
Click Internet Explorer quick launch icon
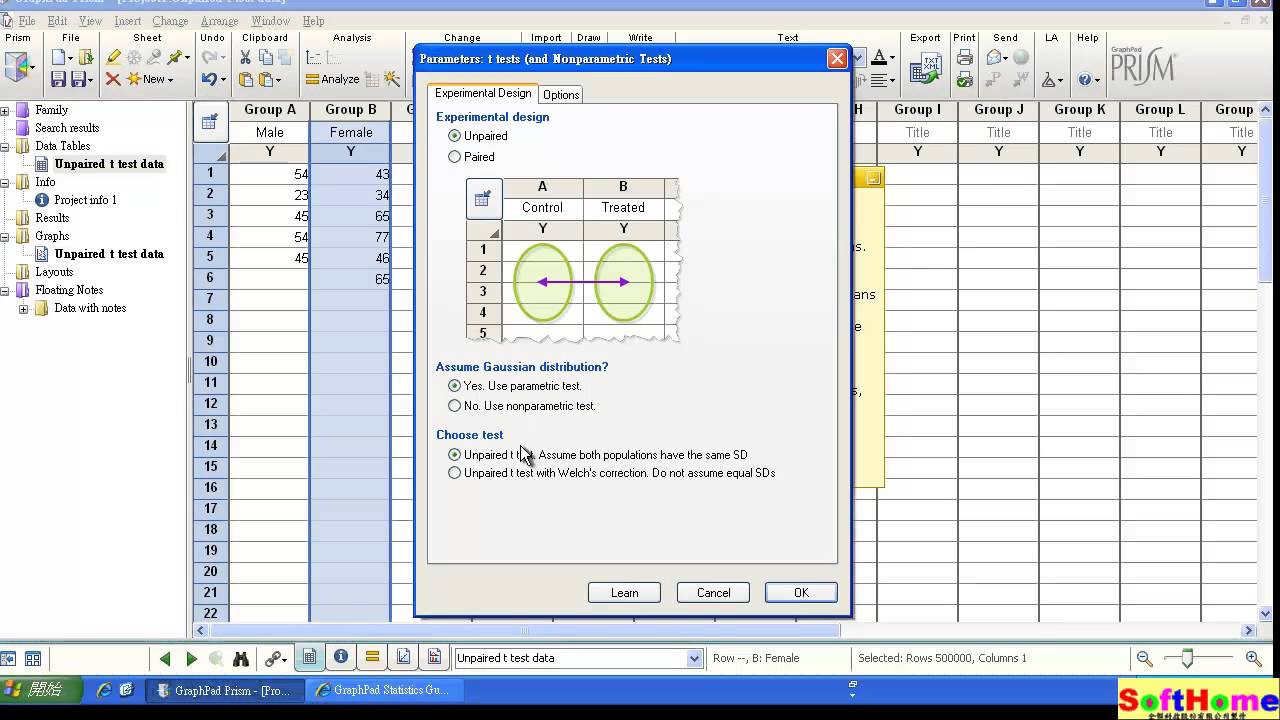pyautogui.click(x=104, y=690)
